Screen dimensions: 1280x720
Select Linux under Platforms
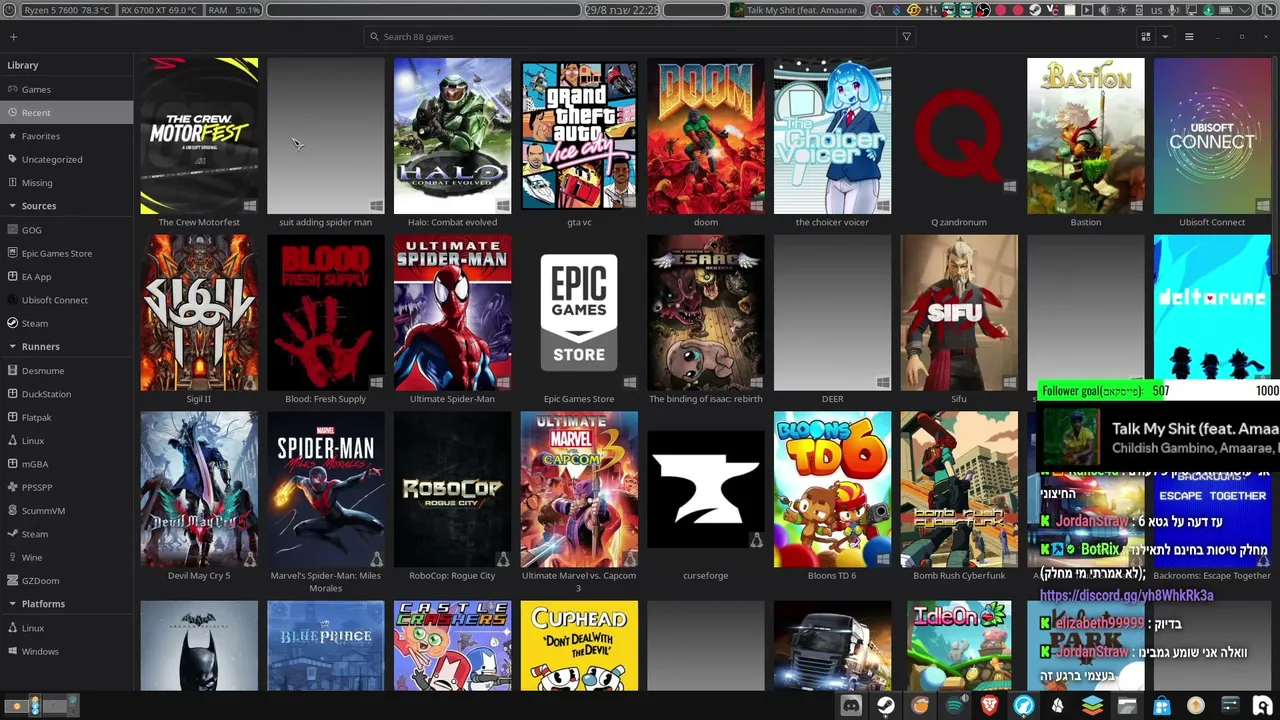click(x=67, y=628)
